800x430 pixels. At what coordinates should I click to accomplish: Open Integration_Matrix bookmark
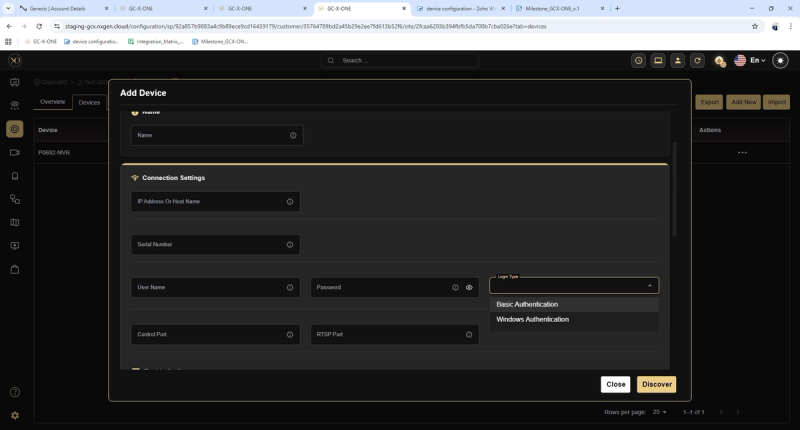(x=155, y=41)
